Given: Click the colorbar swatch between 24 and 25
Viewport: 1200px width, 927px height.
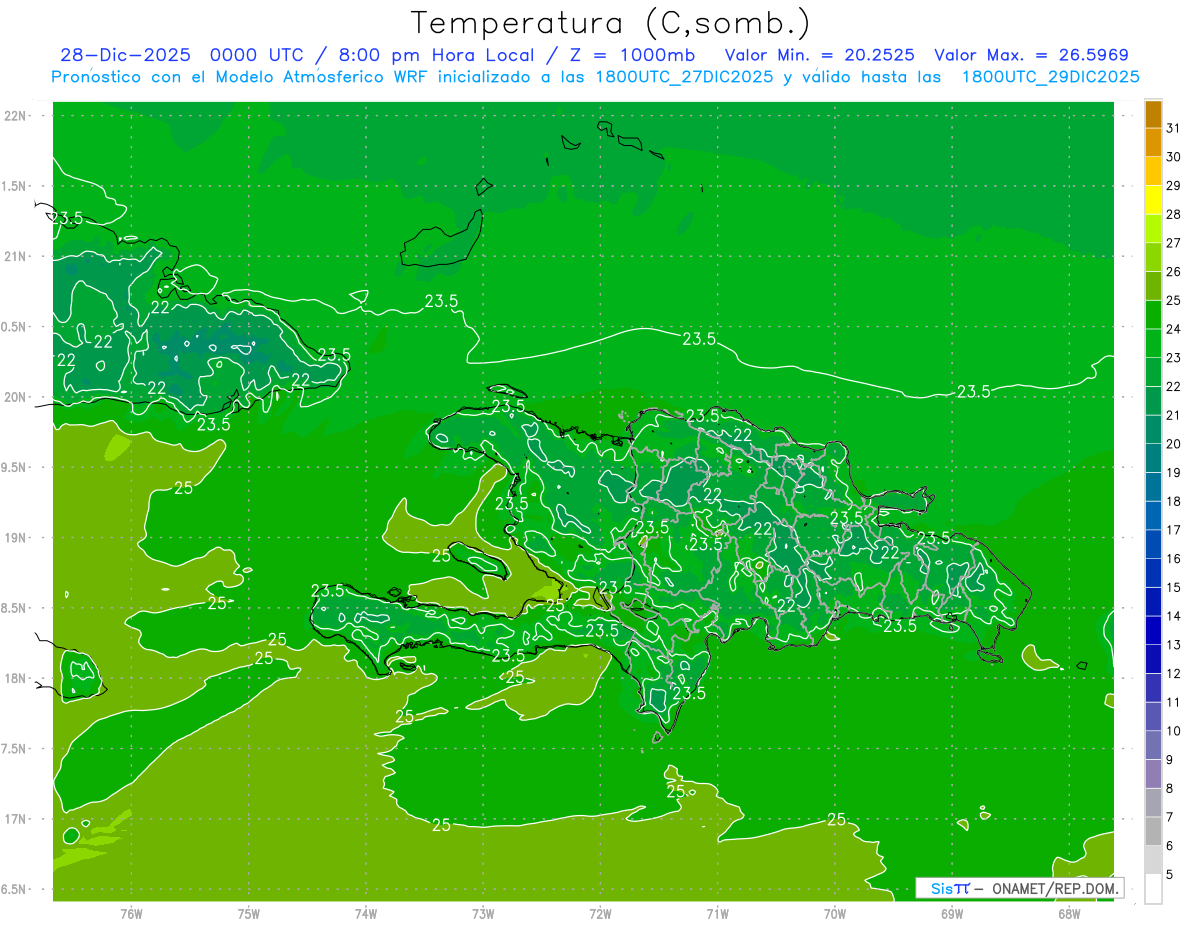Looking at the screenshot, I should (1153, 315).
